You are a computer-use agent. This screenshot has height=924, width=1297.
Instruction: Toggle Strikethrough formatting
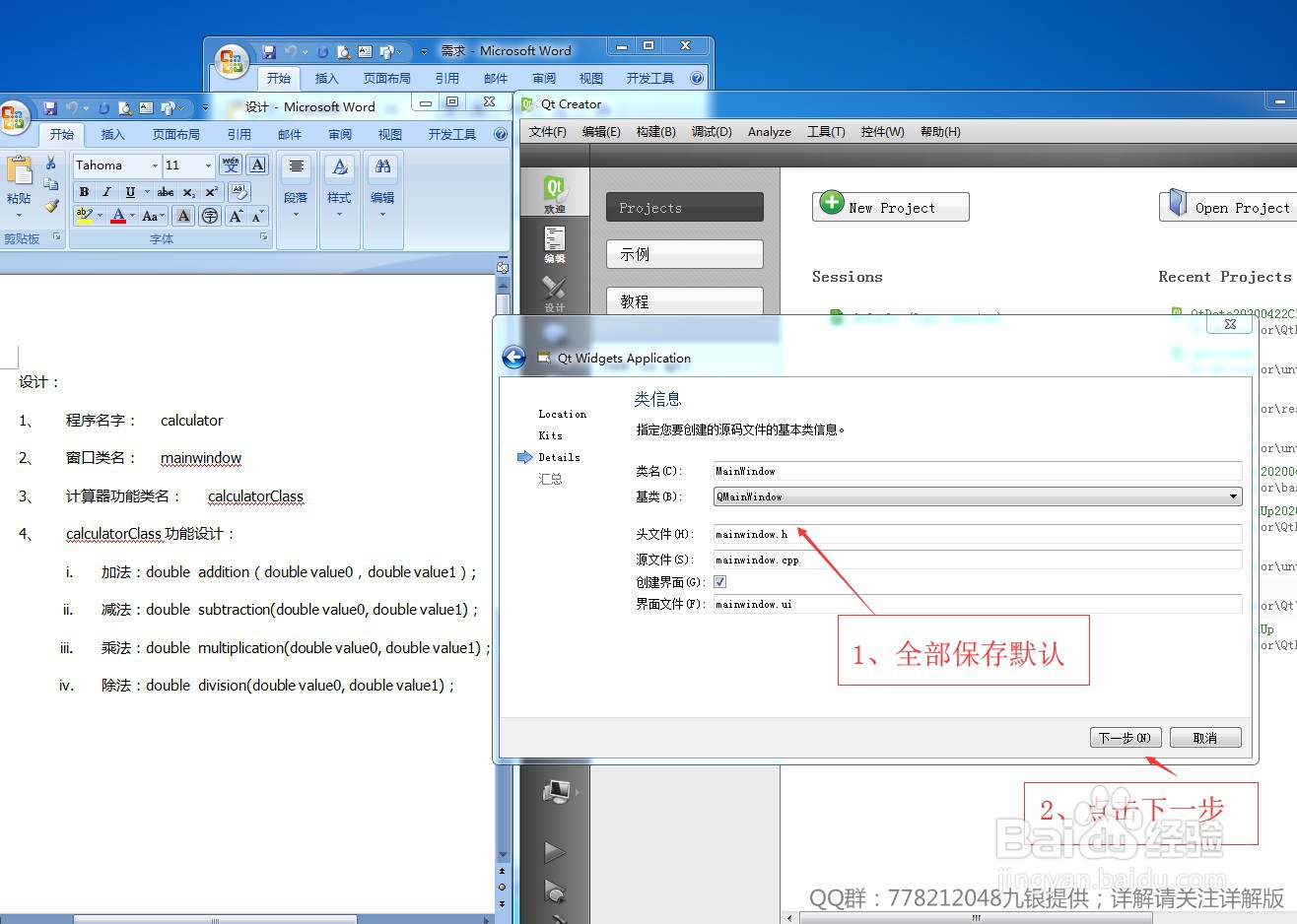click(166, 192)
